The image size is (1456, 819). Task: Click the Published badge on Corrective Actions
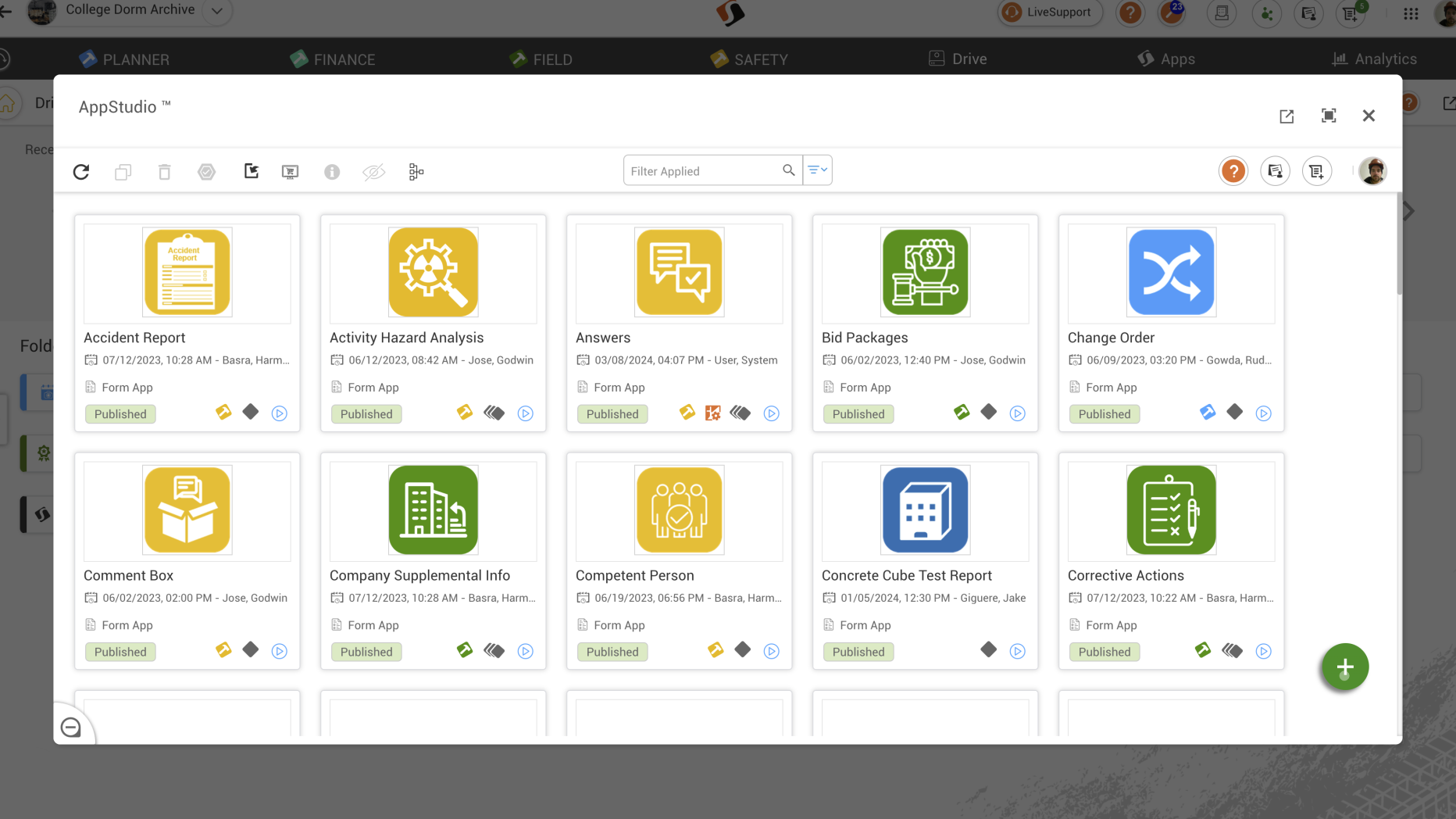[x=1104, y=652]
